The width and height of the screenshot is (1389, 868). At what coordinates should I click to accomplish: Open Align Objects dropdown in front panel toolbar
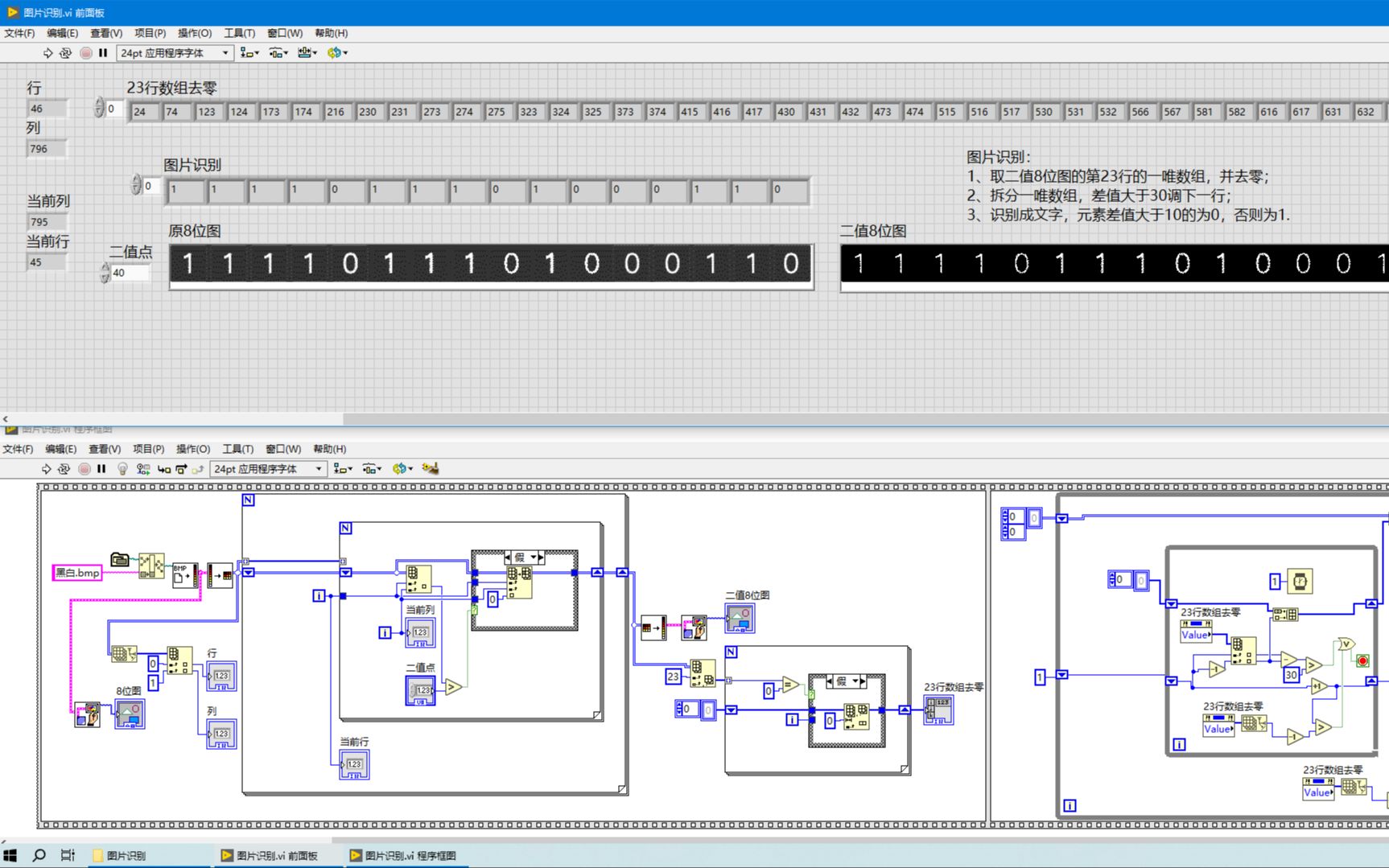(249, 53)
